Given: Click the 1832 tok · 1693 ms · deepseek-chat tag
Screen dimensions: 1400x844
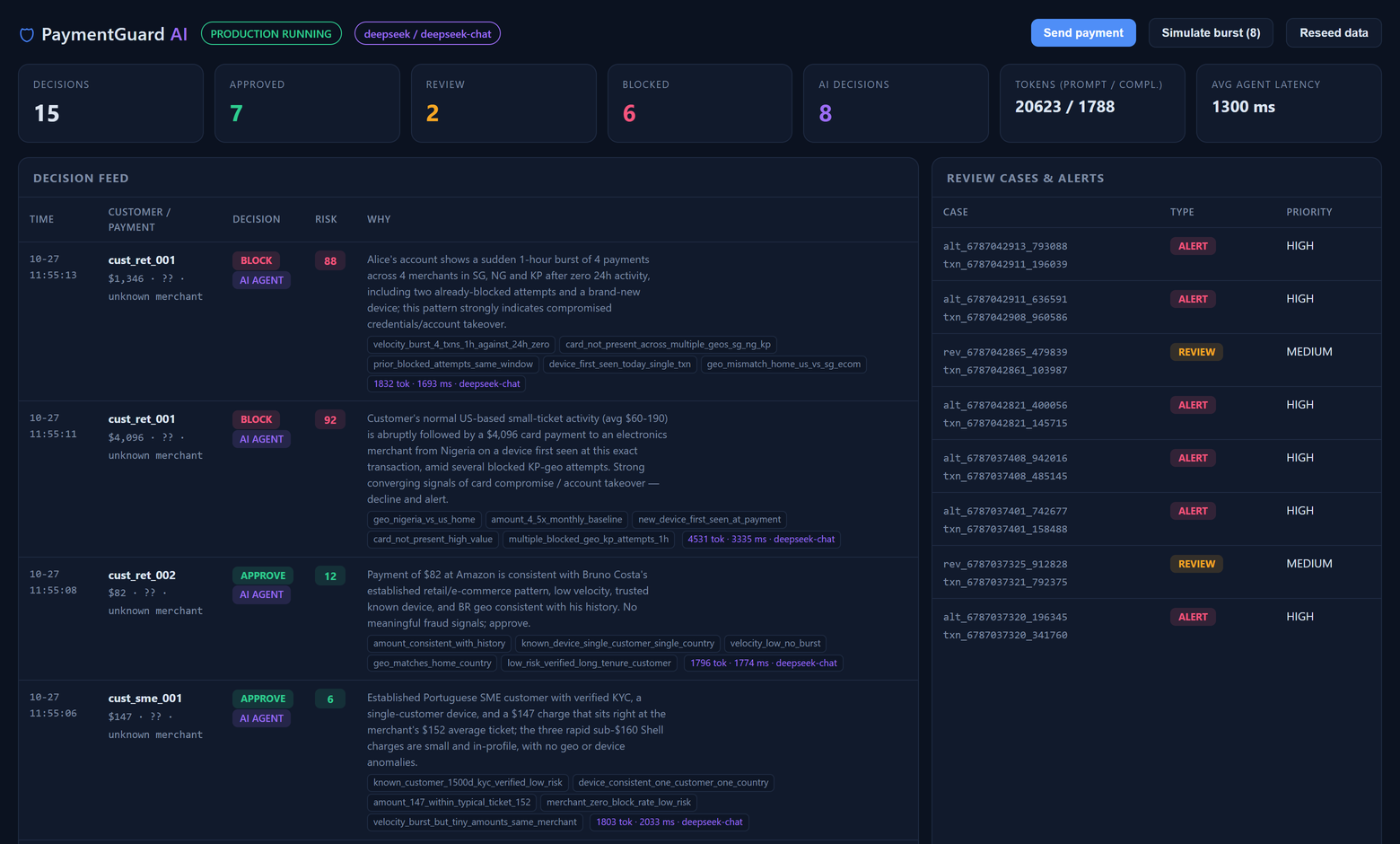Looking at the screenshot, I should 446,384.
